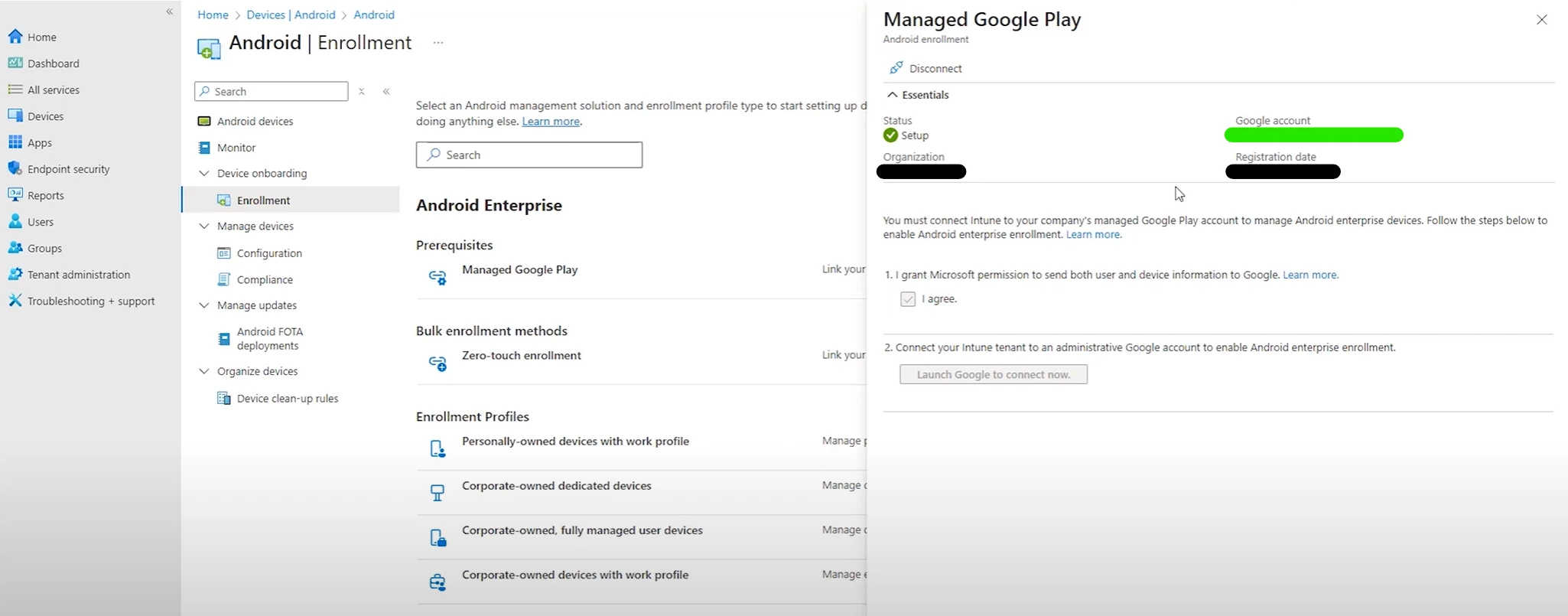Click the Troubleshooting + support icon
Screen dimensions: 1568x616
pyautogui.click(x=15, y=301)
